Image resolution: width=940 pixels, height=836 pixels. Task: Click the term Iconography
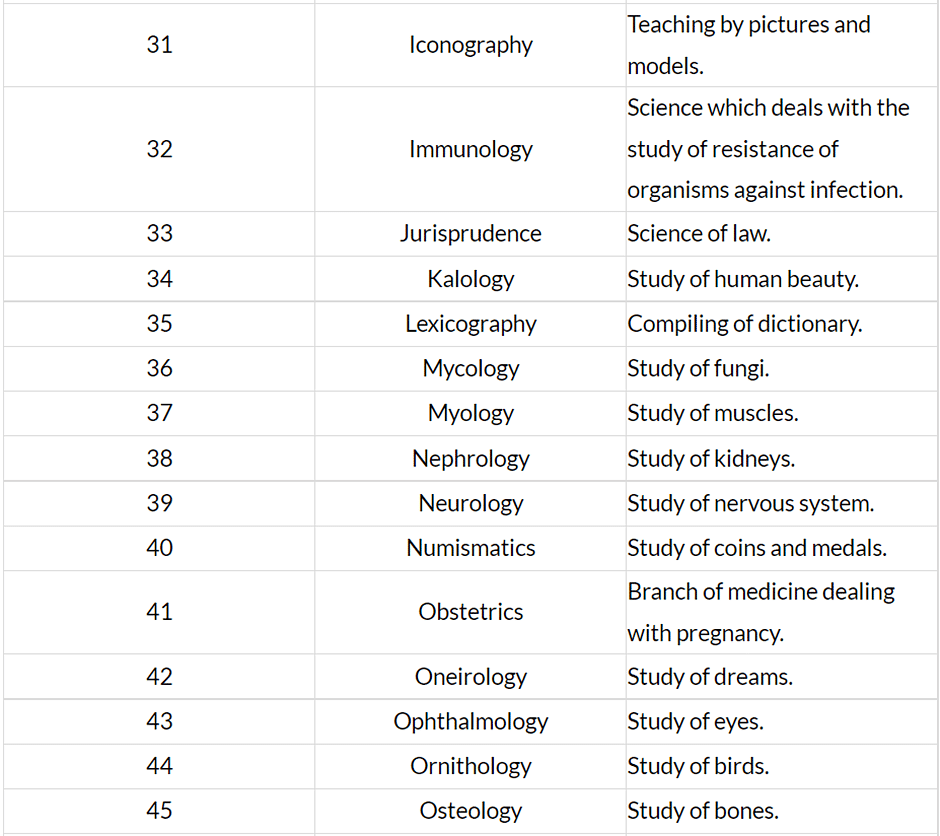tap(470, 45)
